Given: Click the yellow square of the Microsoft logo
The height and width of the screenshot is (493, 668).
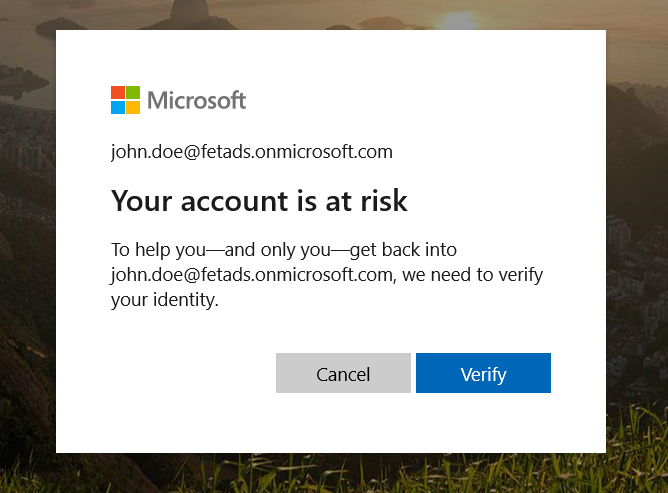Looking at the screenshot, I should coord(133,107).
